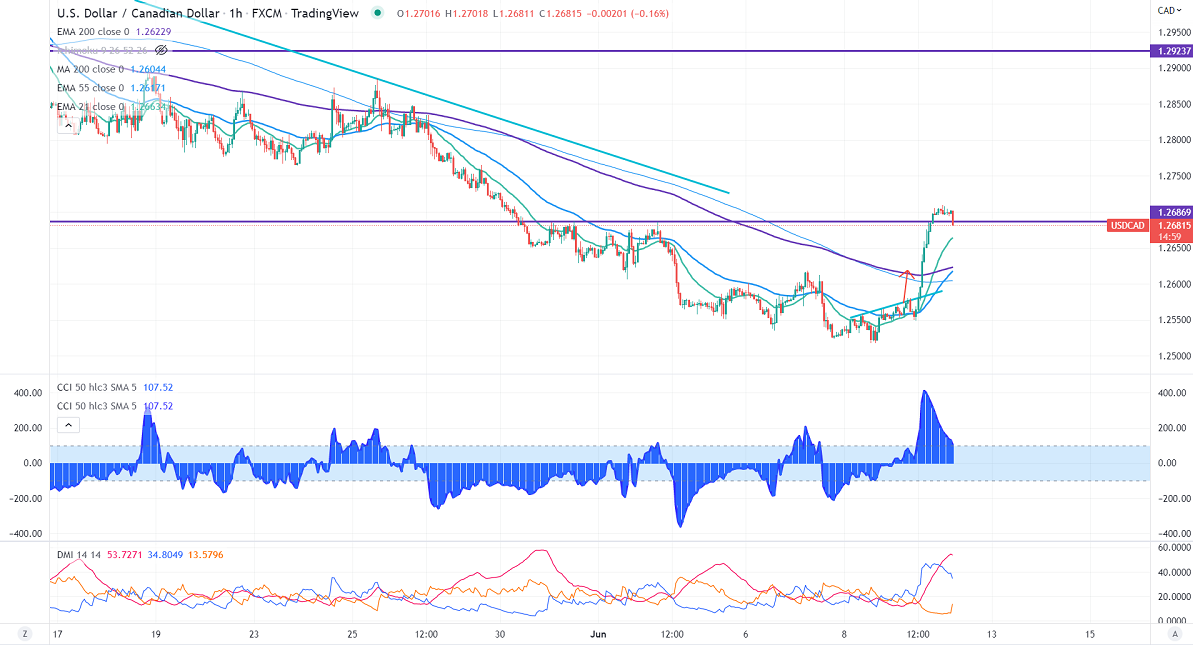The width and height of the screenshot is (1193, 646).
Task: Unhide the Ichimoku indicator via eye icon
Action: tap(161, 50)
